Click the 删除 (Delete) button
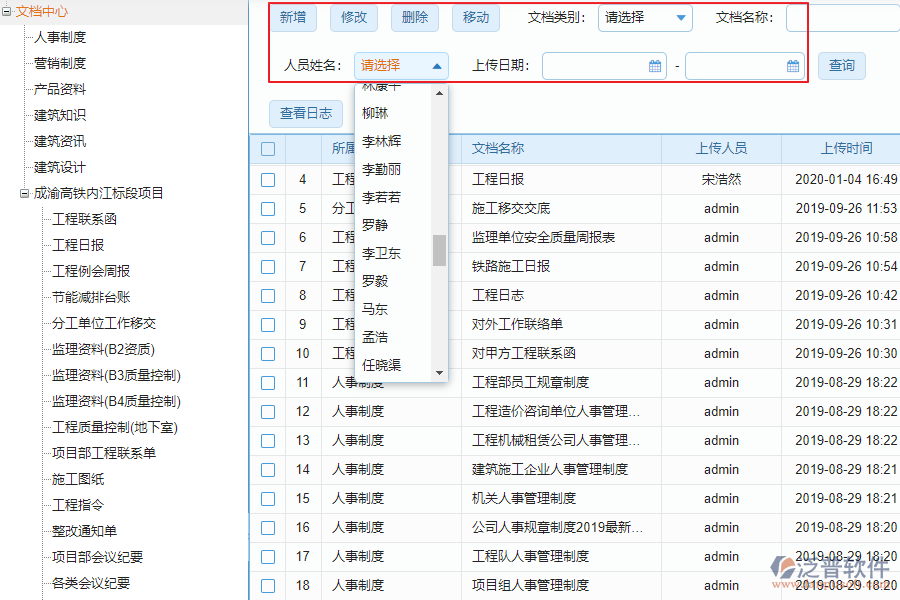 pyautogui.click(x=414, y=18)
